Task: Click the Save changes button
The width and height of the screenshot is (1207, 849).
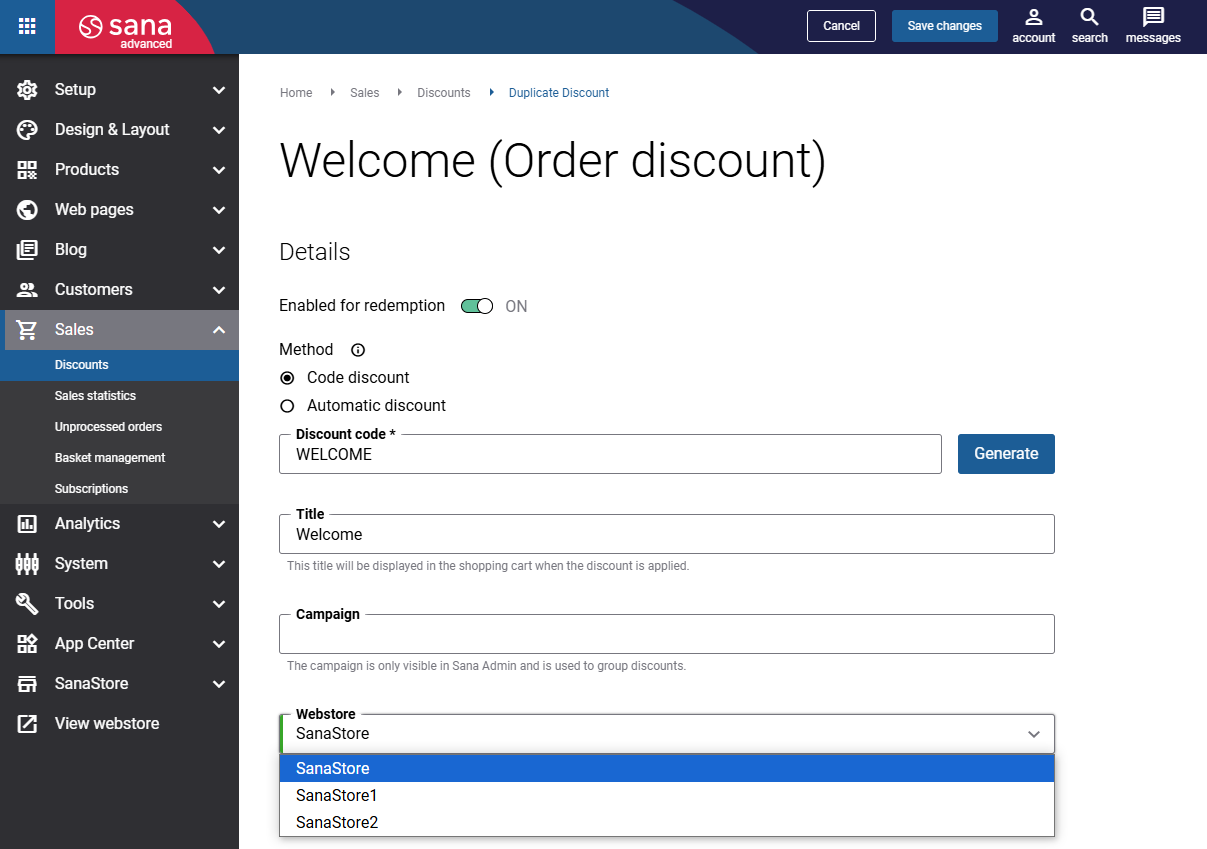Action: point(945,26)
